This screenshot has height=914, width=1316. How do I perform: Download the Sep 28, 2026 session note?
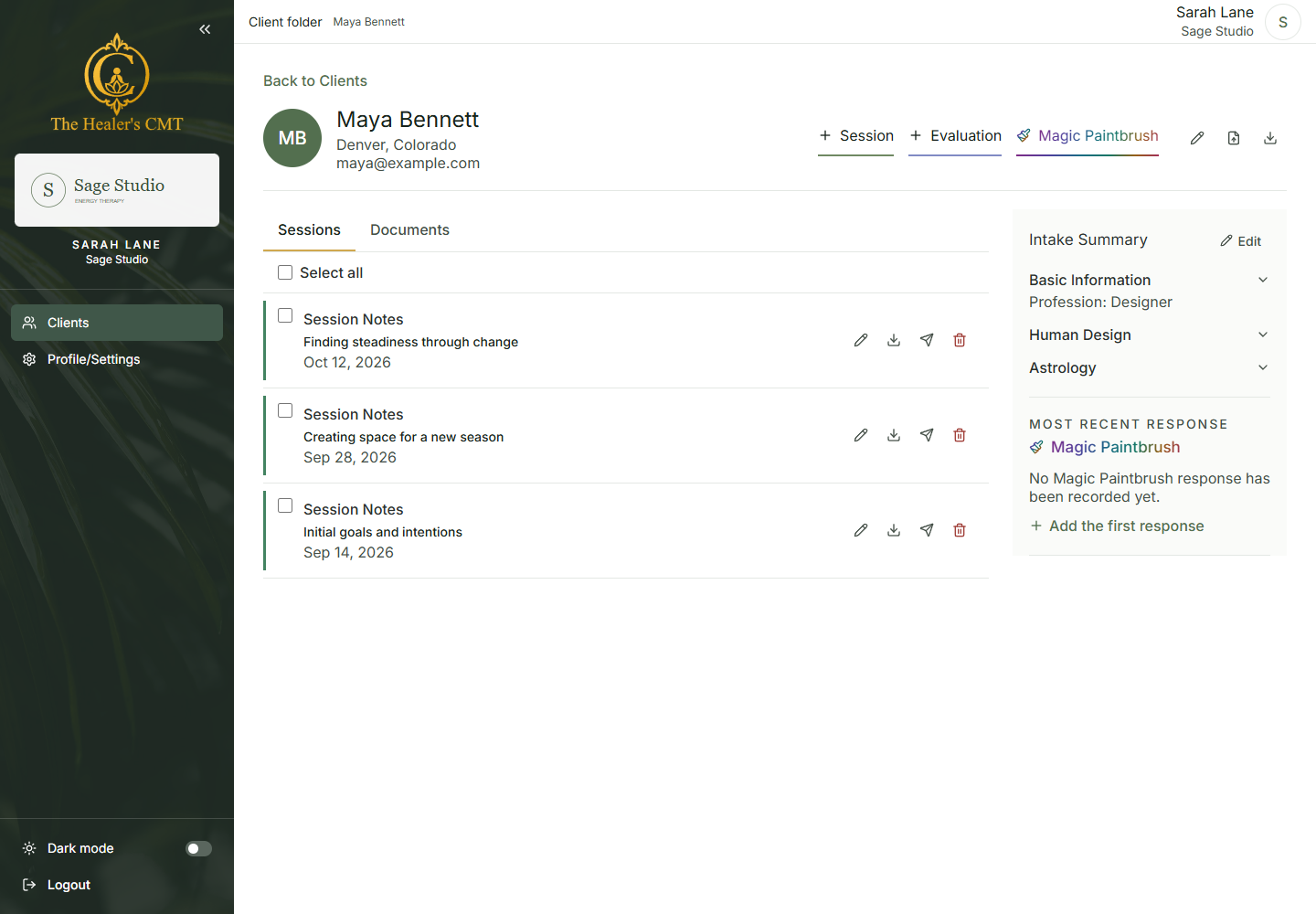coord(894,435)
